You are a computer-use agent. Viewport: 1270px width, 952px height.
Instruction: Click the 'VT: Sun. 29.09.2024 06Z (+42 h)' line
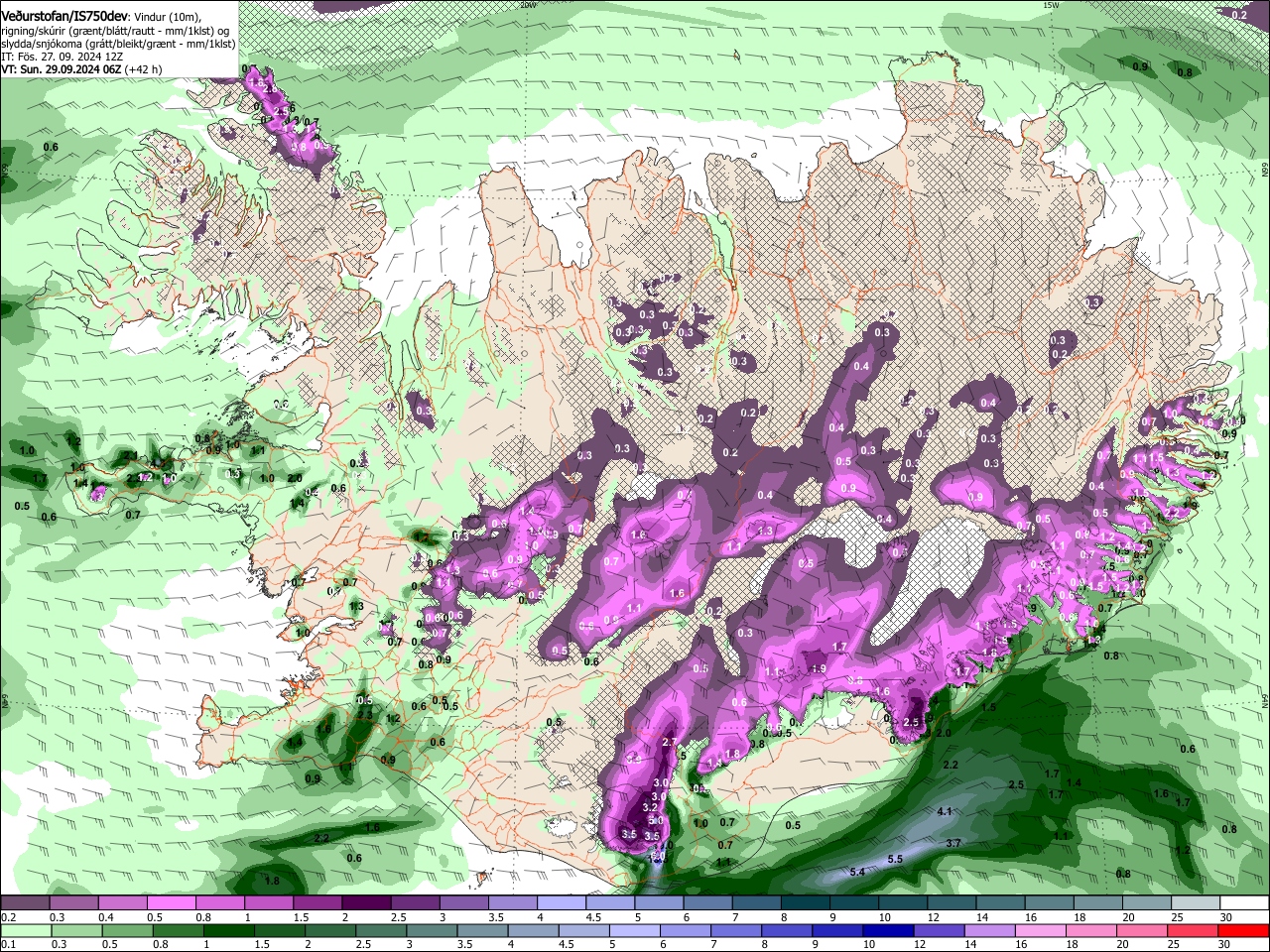click(81, 69)
